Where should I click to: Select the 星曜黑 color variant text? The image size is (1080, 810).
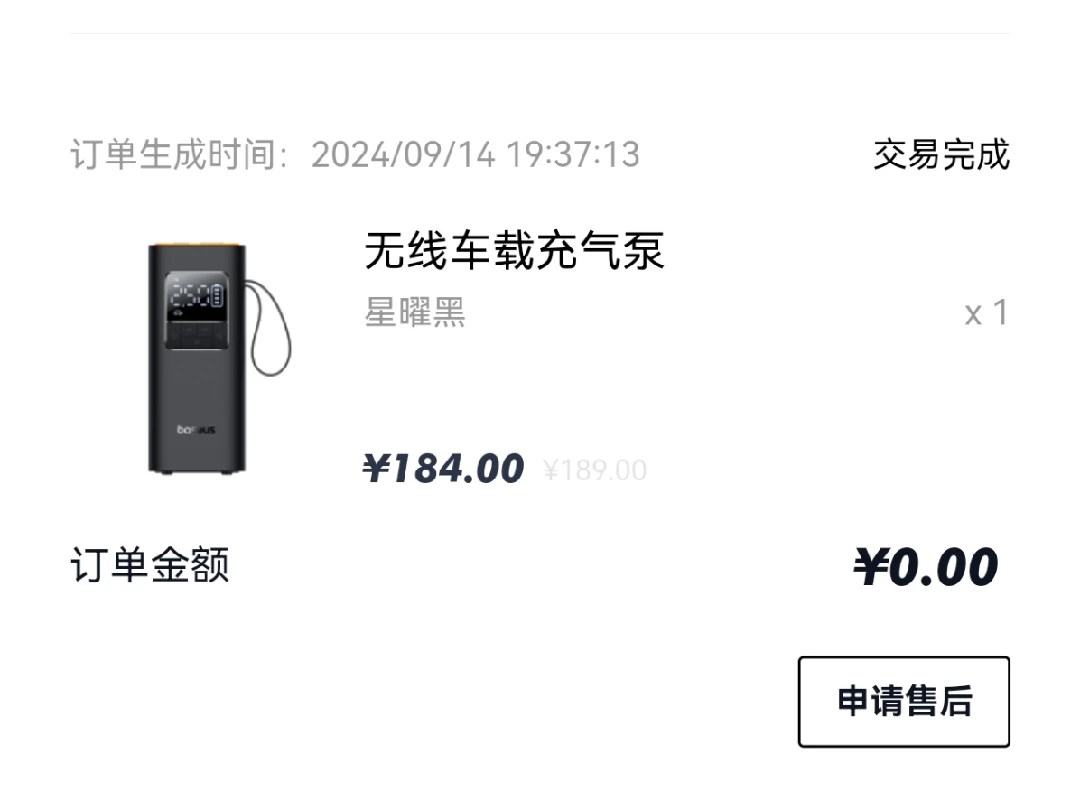tap(415, 313)
